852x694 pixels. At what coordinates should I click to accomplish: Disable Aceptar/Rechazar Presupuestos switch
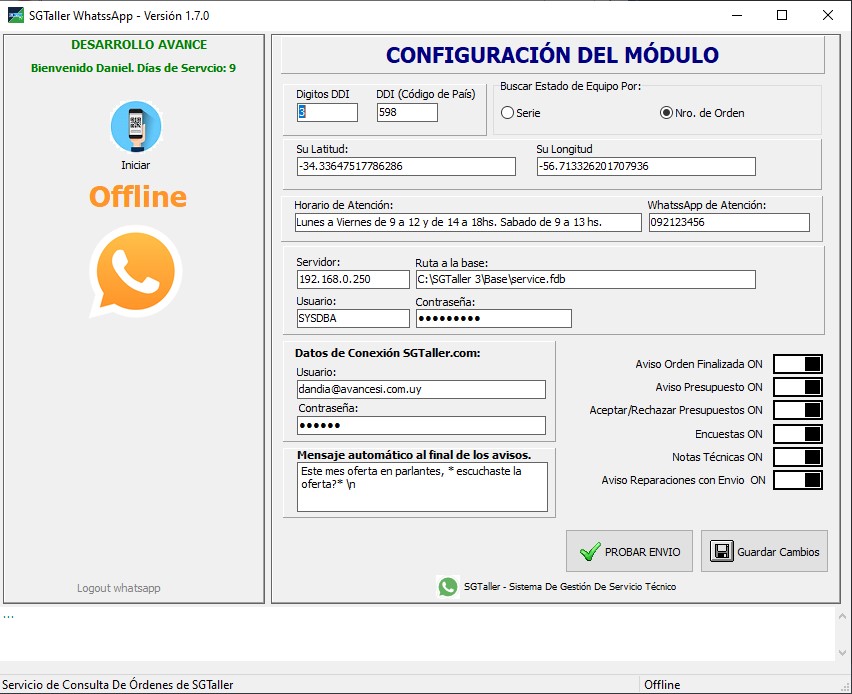click(798, 410)
